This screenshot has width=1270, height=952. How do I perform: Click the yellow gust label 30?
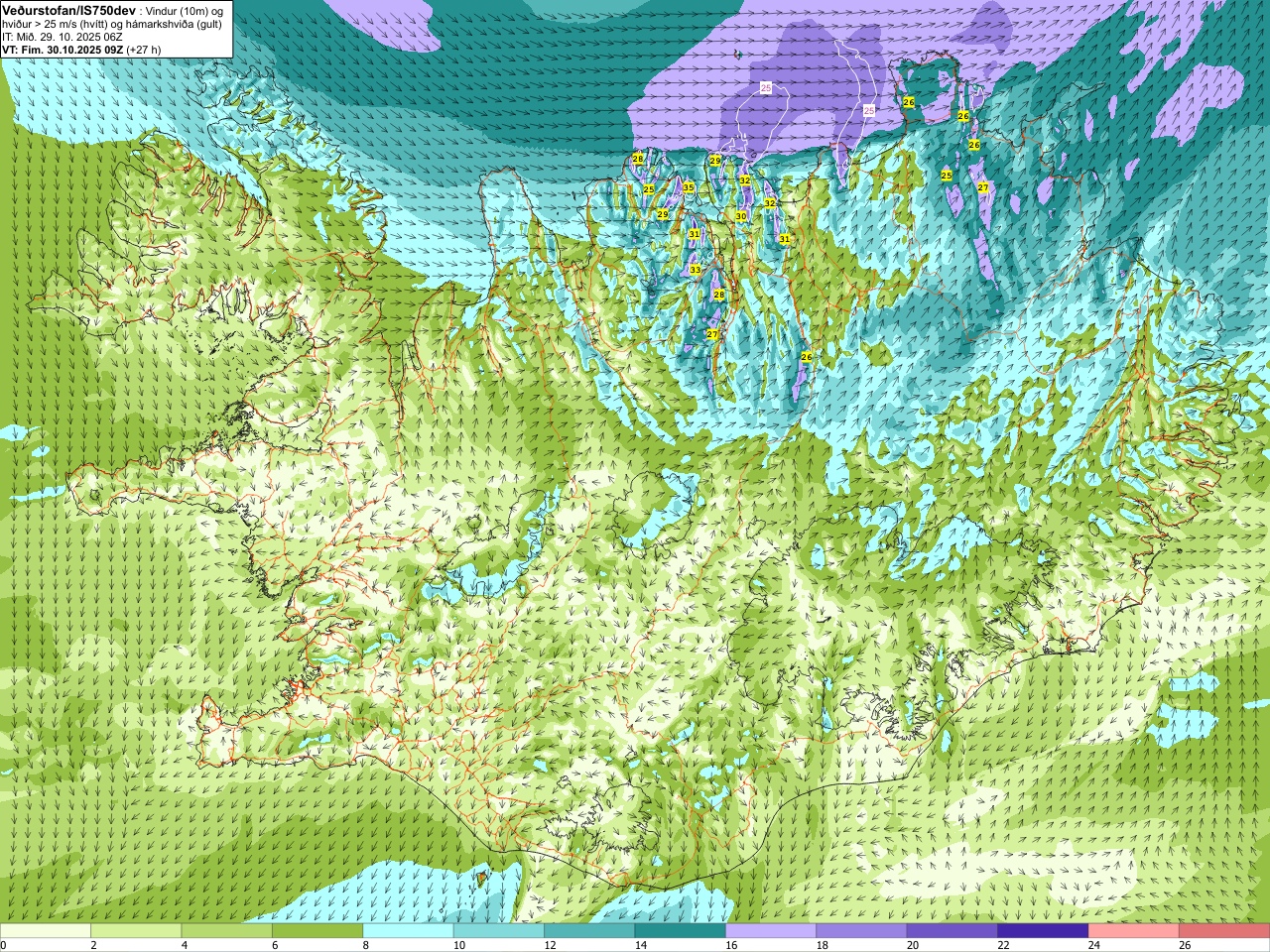point(741,215)
